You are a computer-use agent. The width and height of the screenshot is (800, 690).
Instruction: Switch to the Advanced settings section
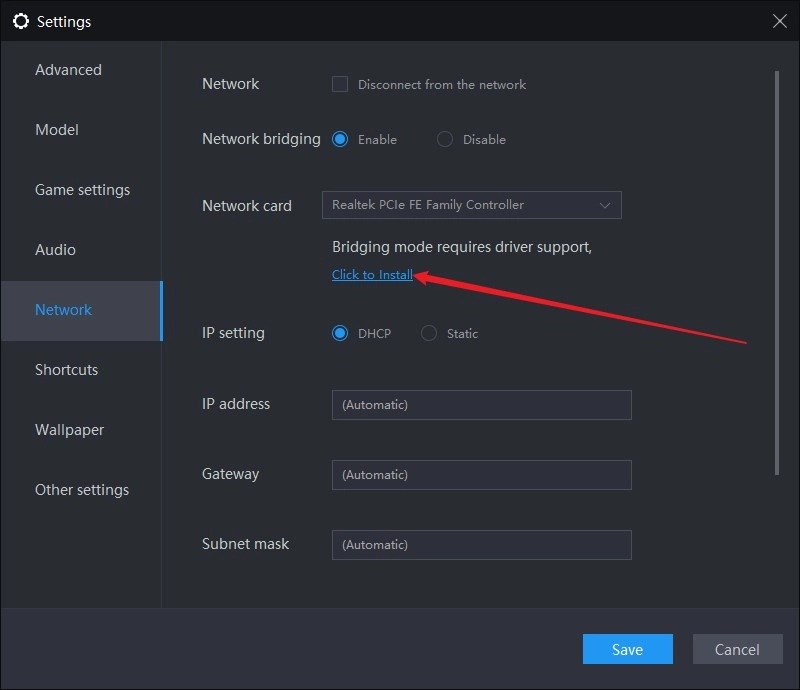(x=68, y=69)
